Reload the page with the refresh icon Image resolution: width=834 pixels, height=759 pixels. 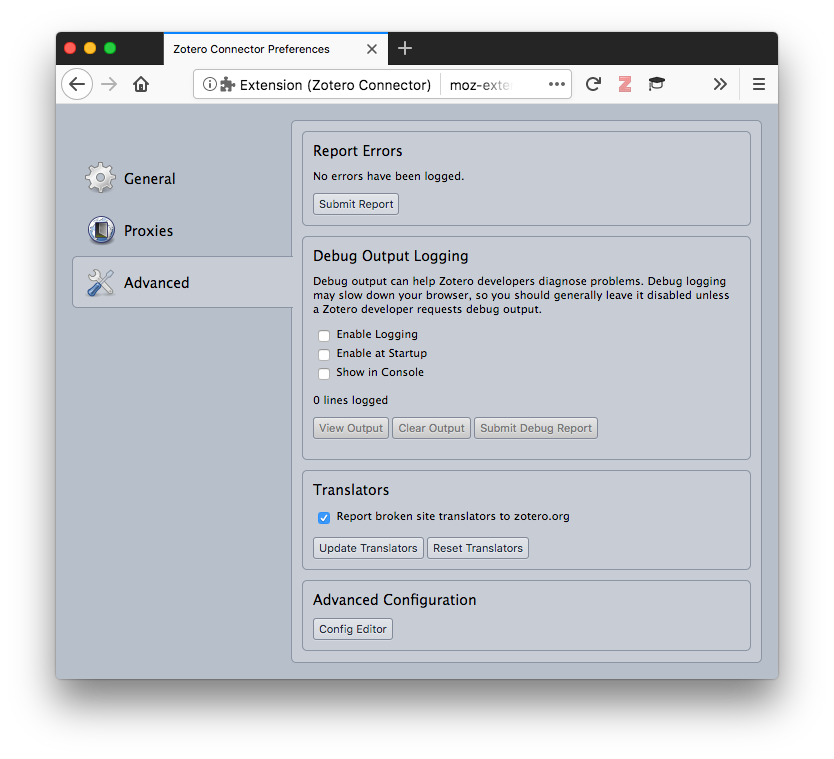coord(593,84)
